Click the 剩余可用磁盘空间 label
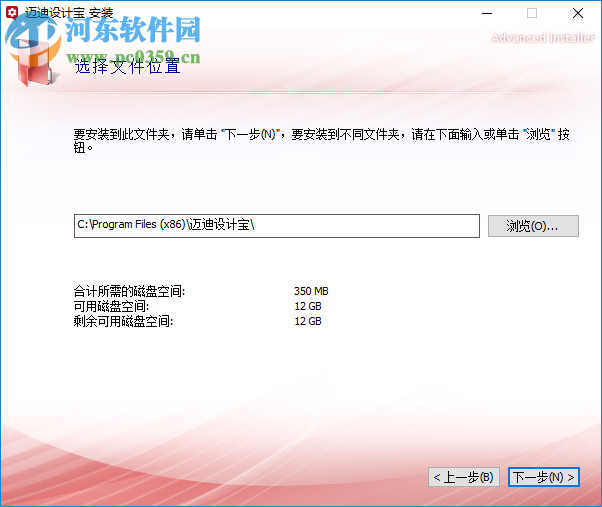 point(123,321)
